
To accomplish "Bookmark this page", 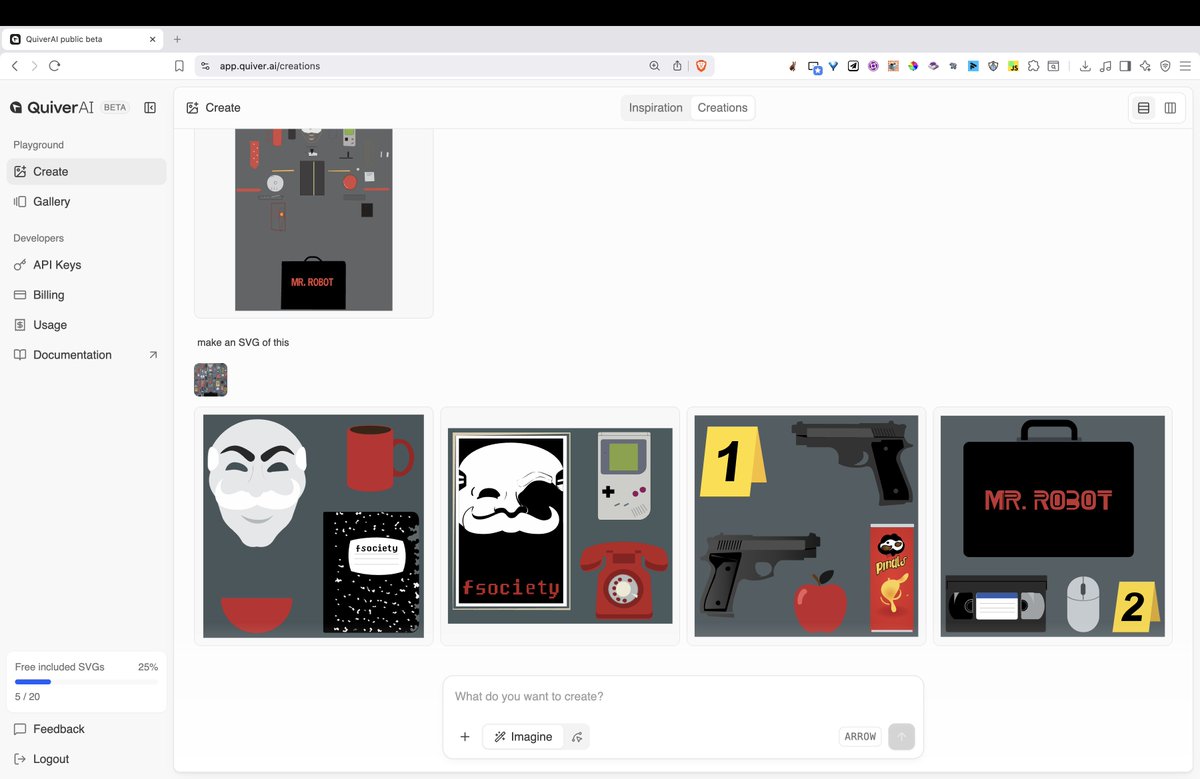I will (179, 66).
